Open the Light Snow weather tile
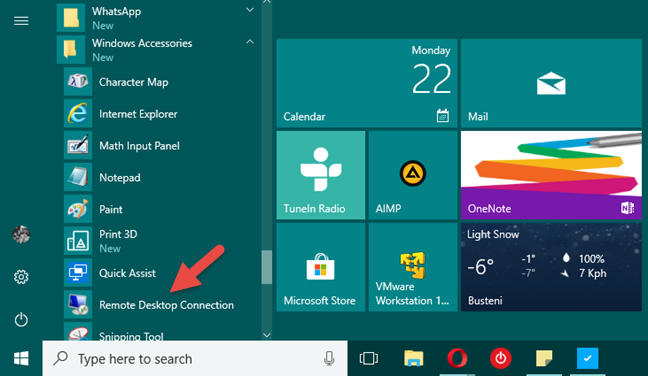This screenshot has height=376, width=648. pos(551,267)
